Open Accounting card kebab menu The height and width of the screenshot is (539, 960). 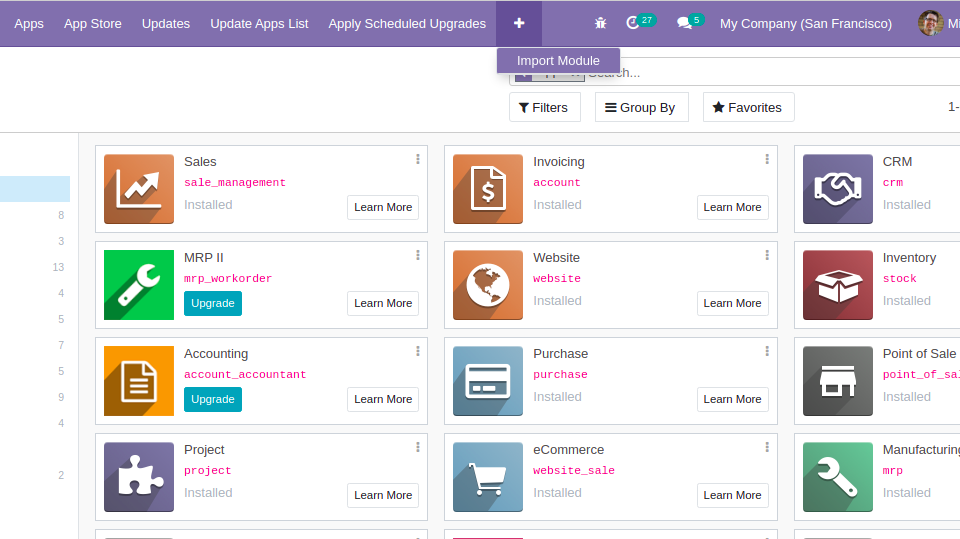pos(418,351)
